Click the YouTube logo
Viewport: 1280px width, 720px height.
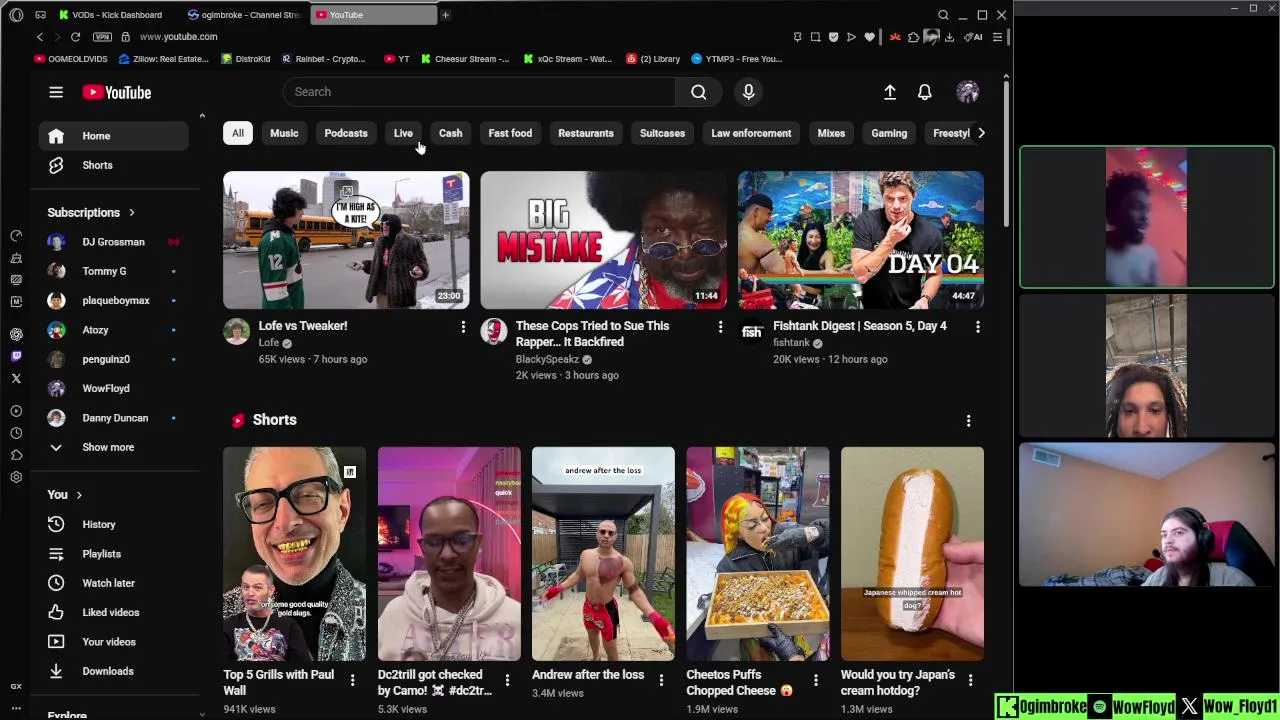[x=117, y=92]
